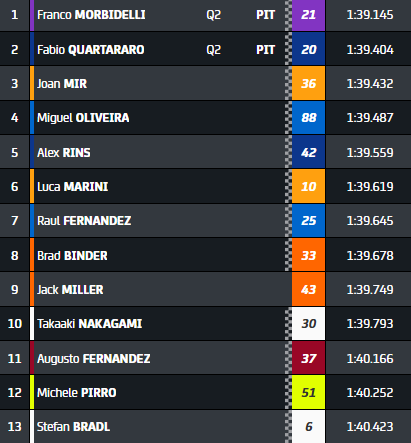Open Miguel Oliveira rider entry
The image size is (411, 443).
tap(83, 118)
